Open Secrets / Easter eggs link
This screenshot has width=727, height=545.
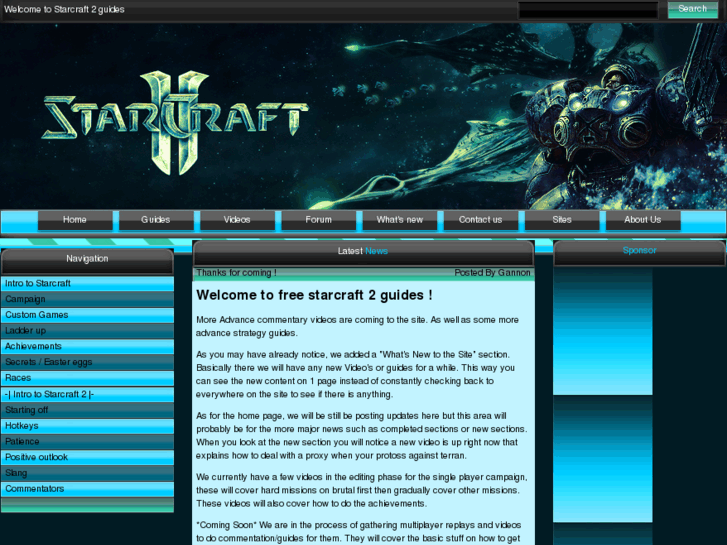(87, 362)
